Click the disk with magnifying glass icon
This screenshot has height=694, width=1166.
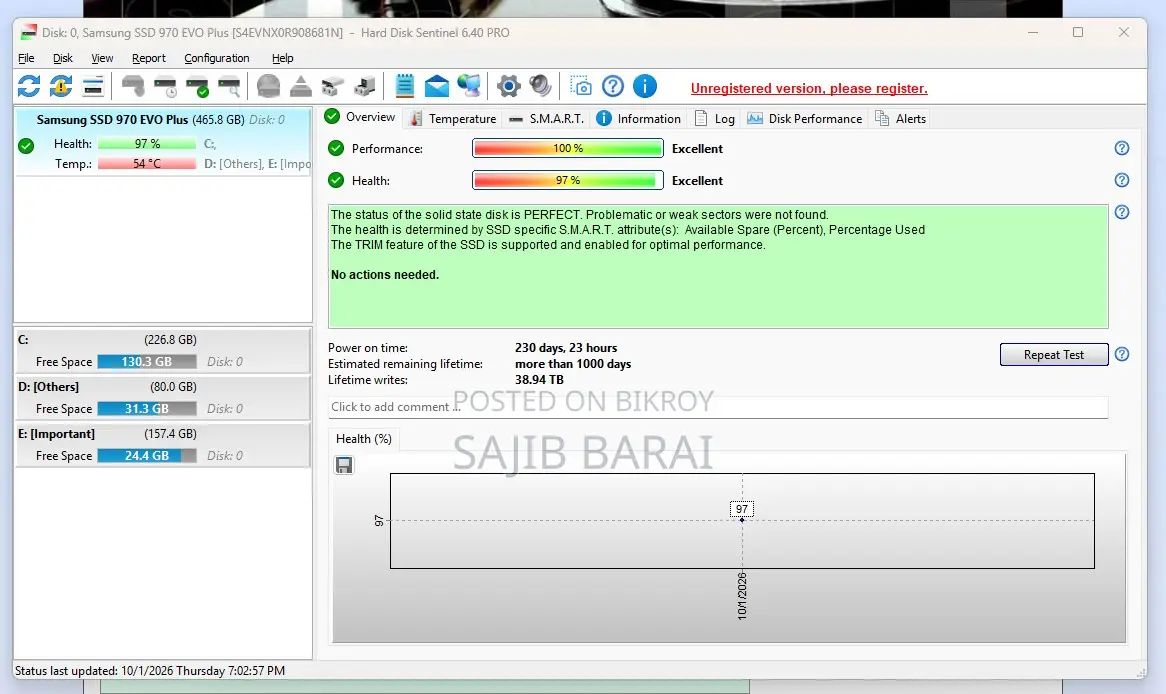click(x=229, y=86)
